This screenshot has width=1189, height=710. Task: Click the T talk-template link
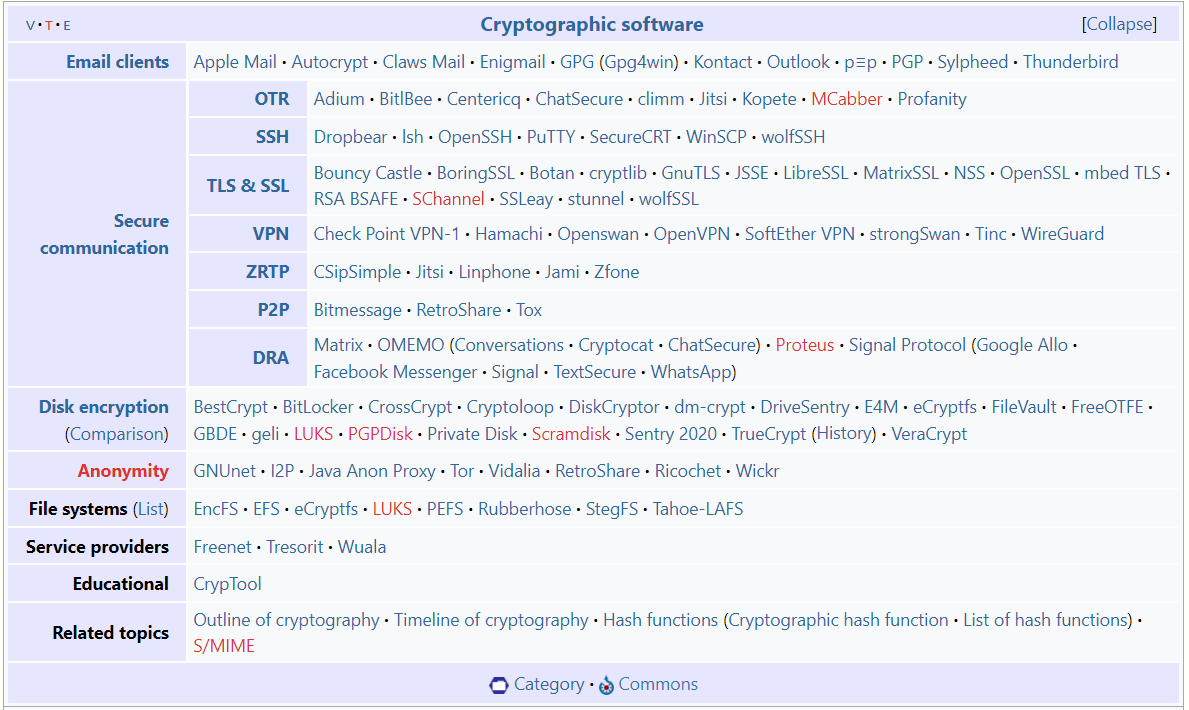(x=48, y=26)
